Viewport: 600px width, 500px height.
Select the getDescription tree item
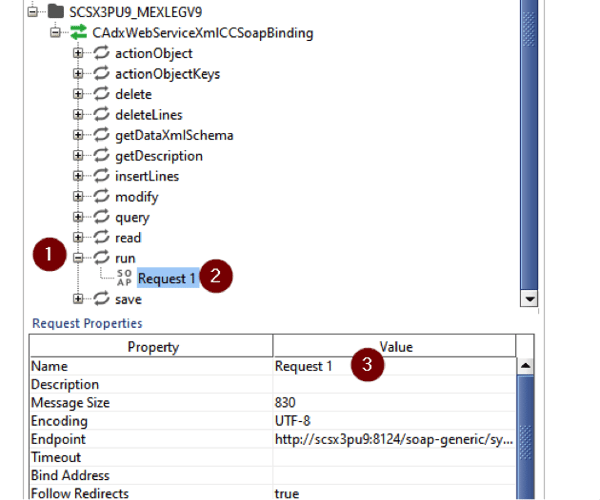pos(159,156)
